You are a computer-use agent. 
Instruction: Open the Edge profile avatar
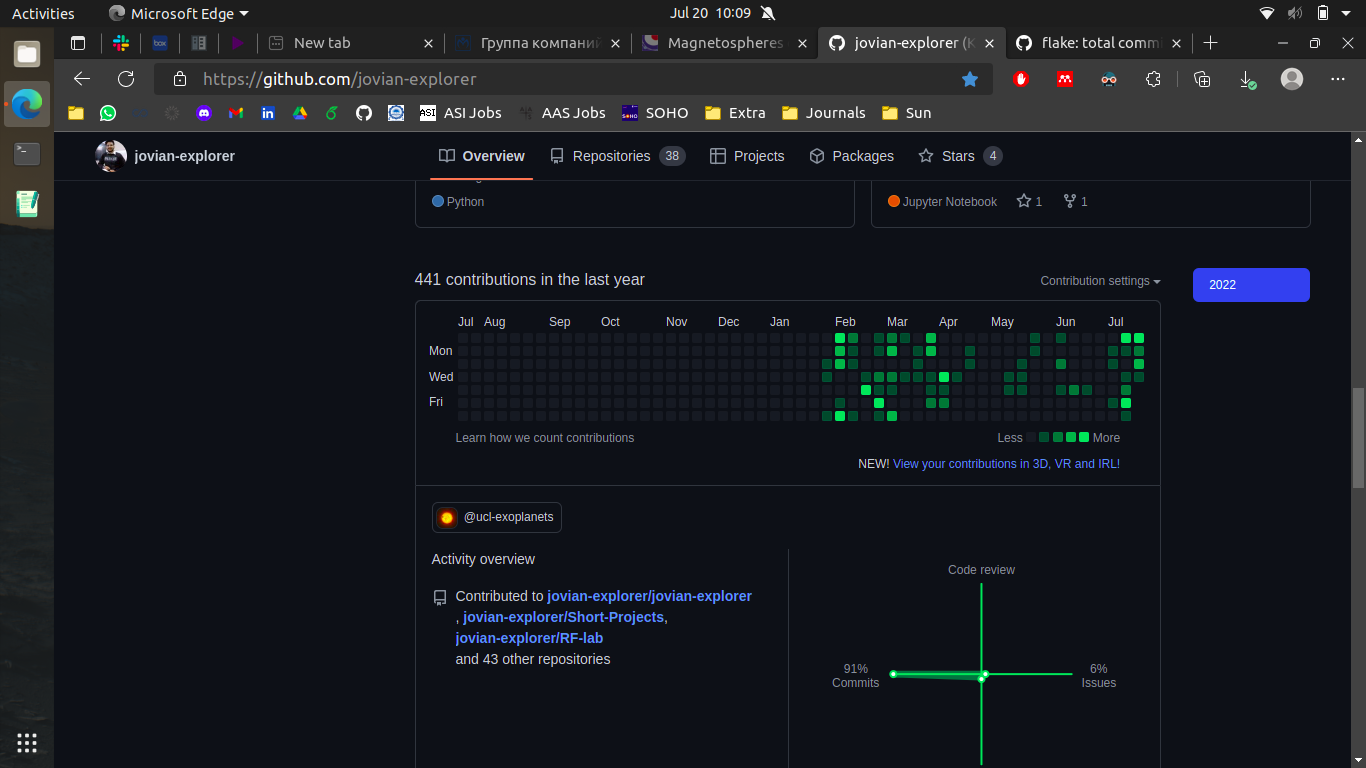tap(1292, 79)
